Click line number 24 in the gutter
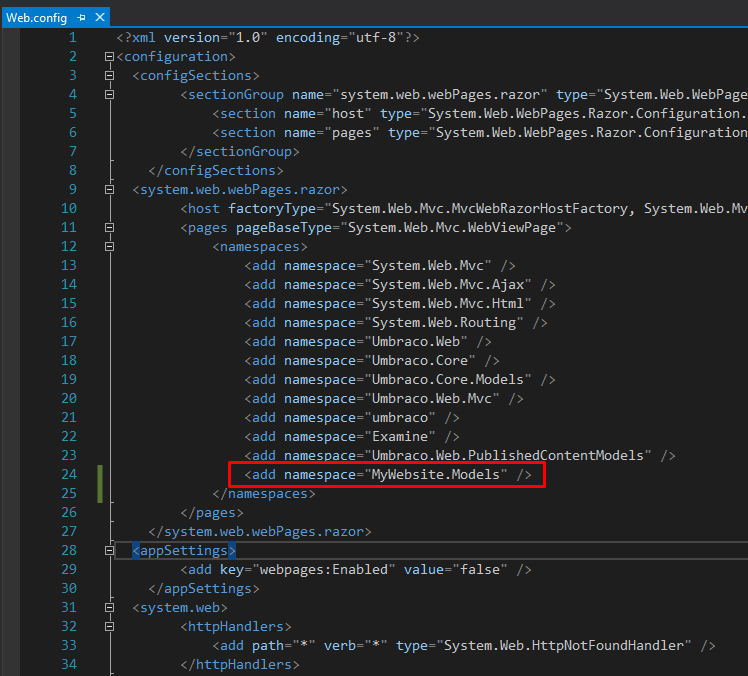Screen dimensions: 748x676 point(69,474)
